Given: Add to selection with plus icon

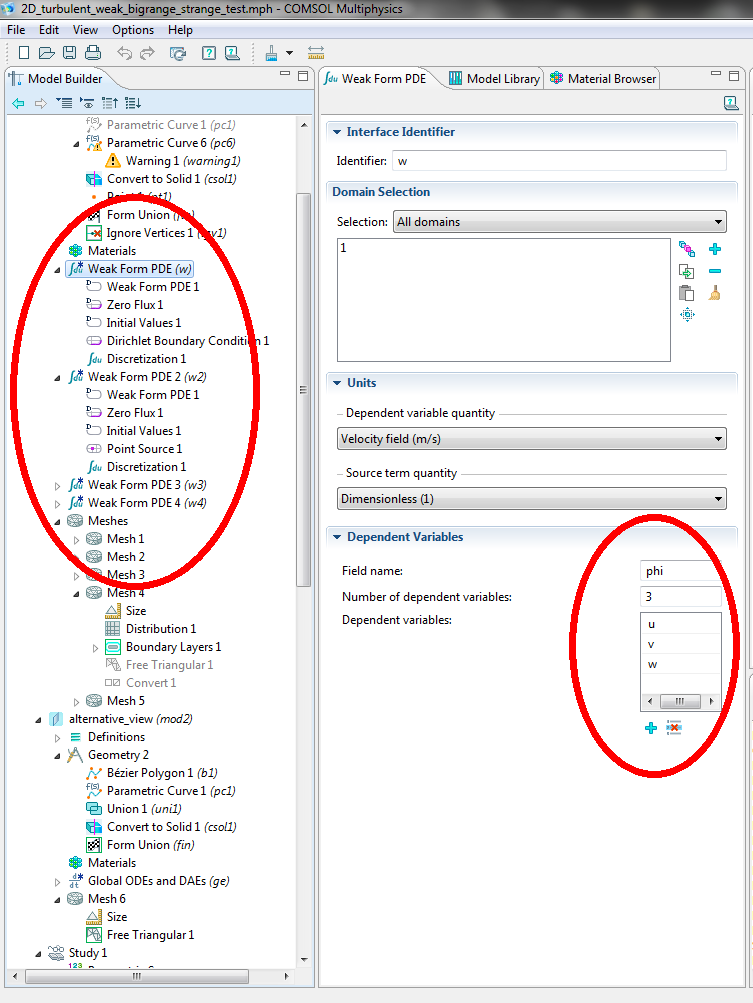Looking at the screenshot, I should (714, 250).
